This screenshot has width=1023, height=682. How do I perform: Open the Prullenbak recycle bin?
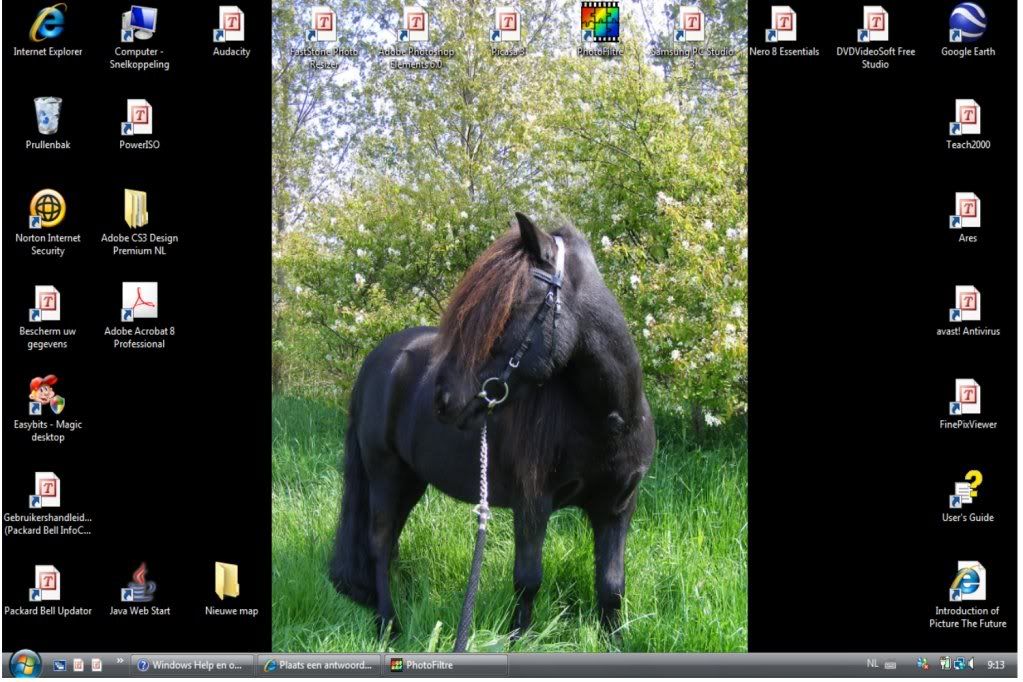point(47,117)
